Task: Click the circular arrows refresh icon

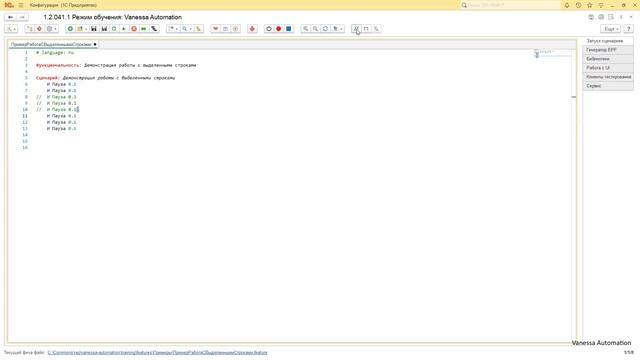Action: point(325,29)
